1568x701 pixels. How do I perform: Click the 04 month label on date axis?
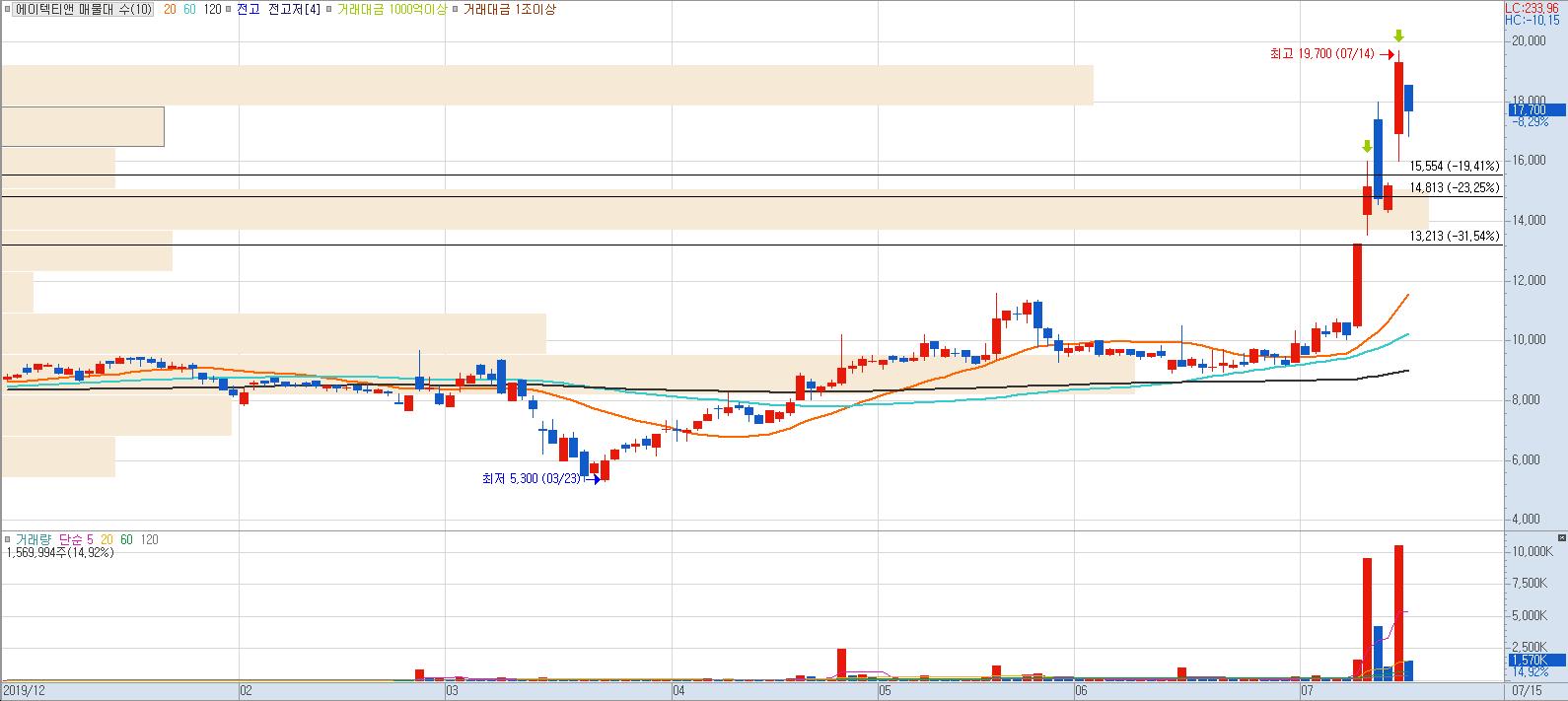678,692
